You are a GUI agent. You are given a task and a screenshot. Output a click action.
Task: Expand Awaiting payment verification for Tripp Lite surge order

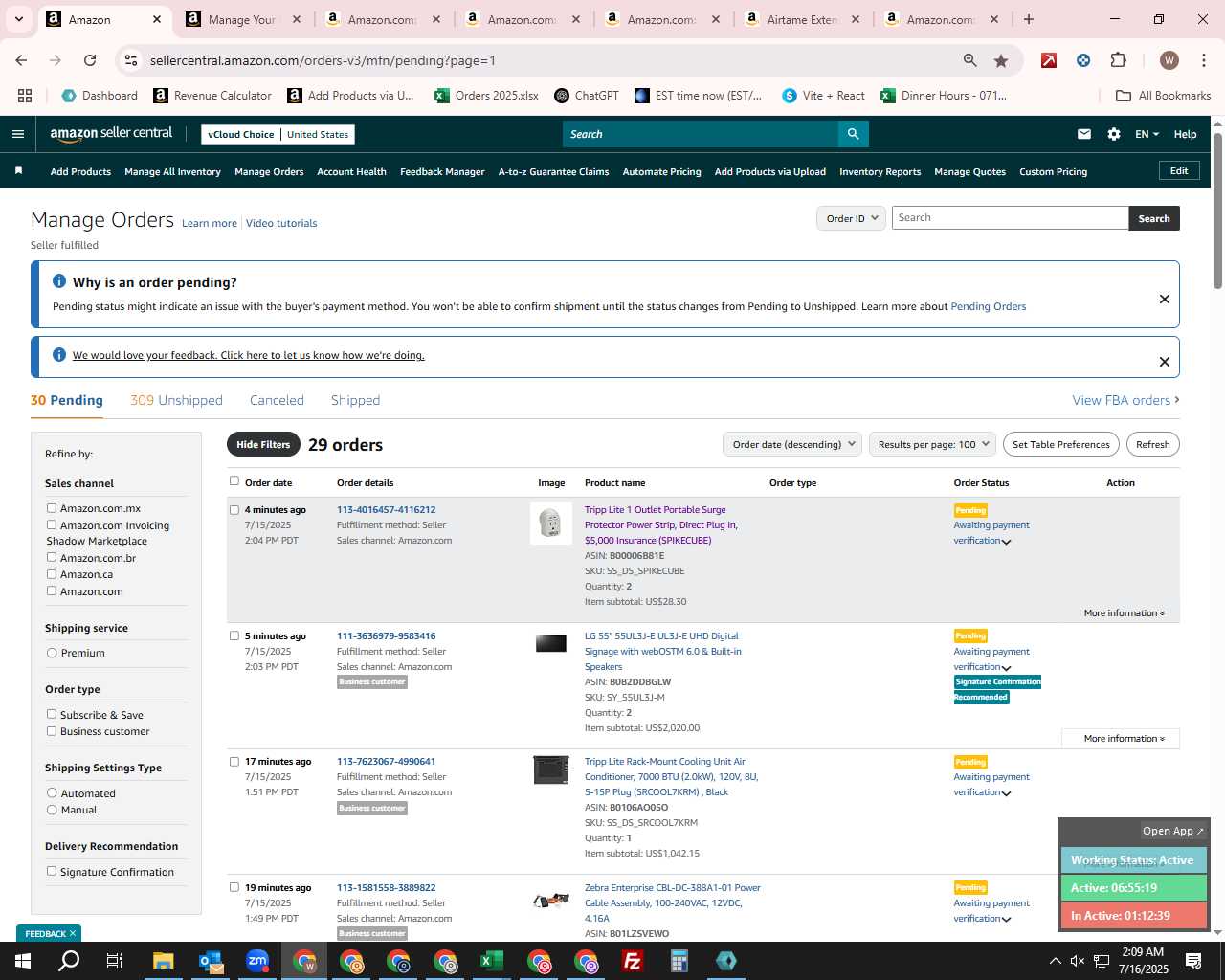click(x=1006, y=542)
